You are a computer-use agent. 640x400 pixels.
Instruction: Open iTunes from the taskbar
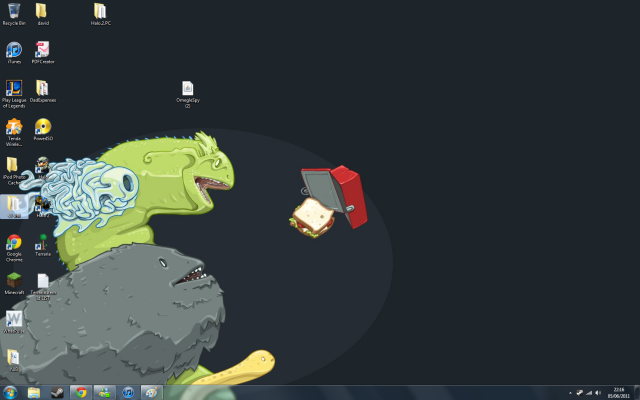coord(127,392)
